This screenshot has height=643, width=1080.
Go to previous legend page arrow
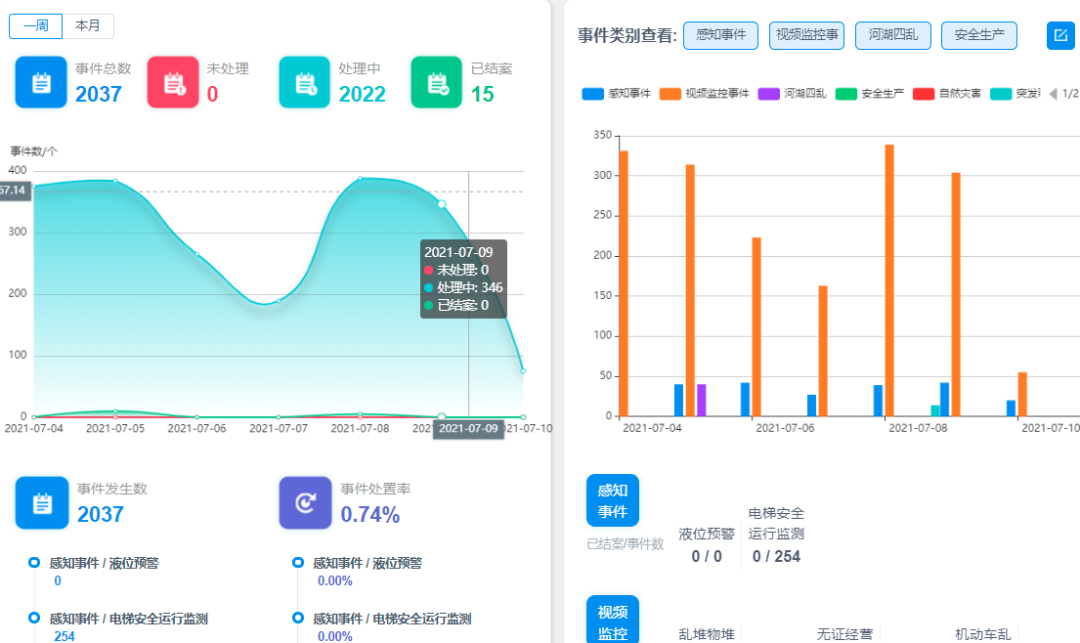pos(1052,94)
